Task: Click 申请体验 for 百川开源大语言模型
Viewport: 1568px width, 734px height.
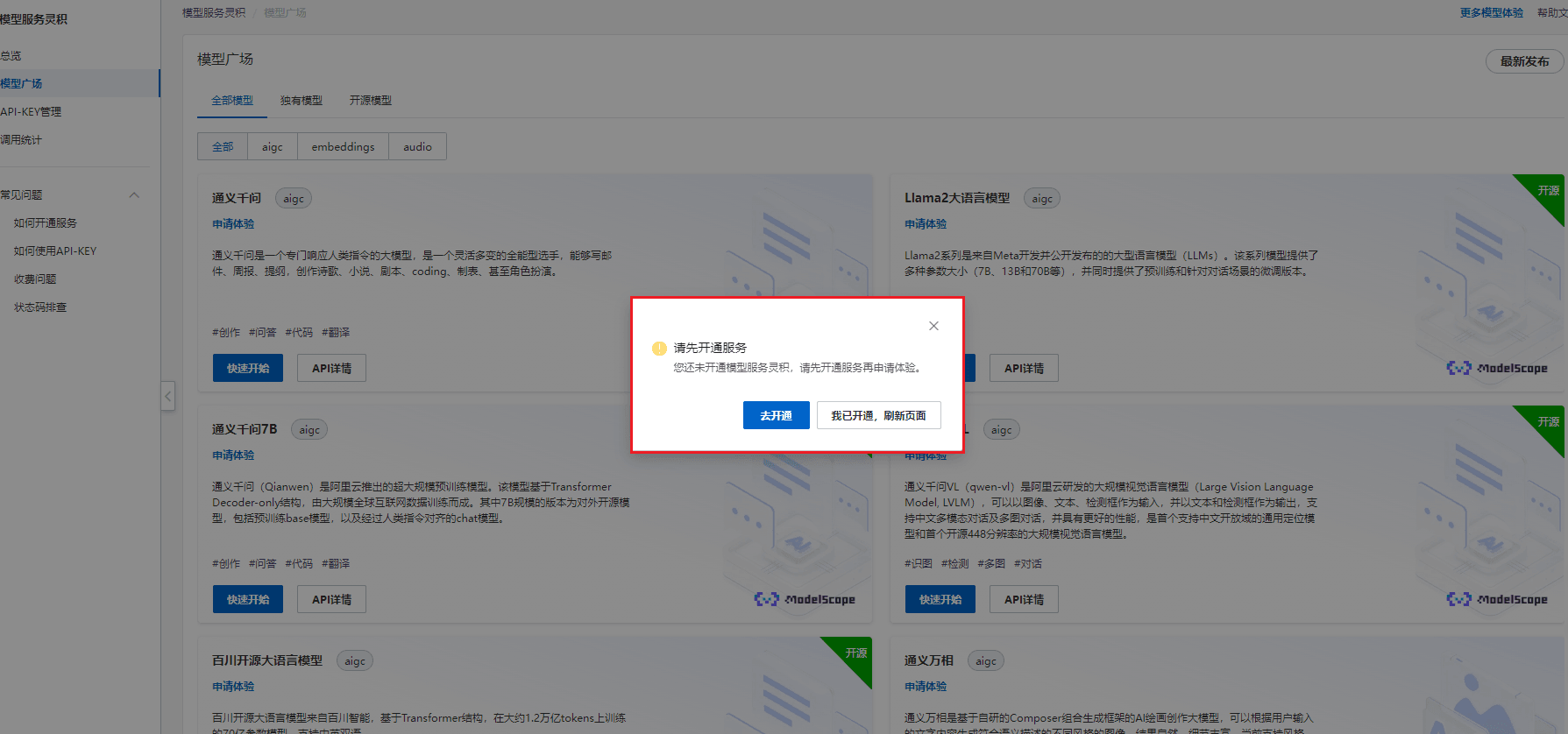Action: point(233,687)
